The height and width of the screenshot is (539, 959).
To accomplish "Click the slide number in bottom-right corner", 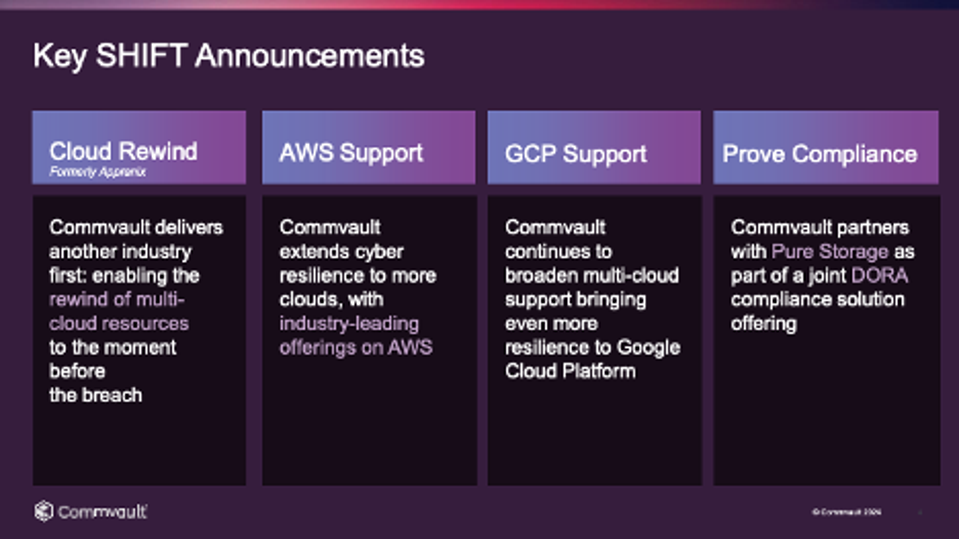I will (920, 512).
